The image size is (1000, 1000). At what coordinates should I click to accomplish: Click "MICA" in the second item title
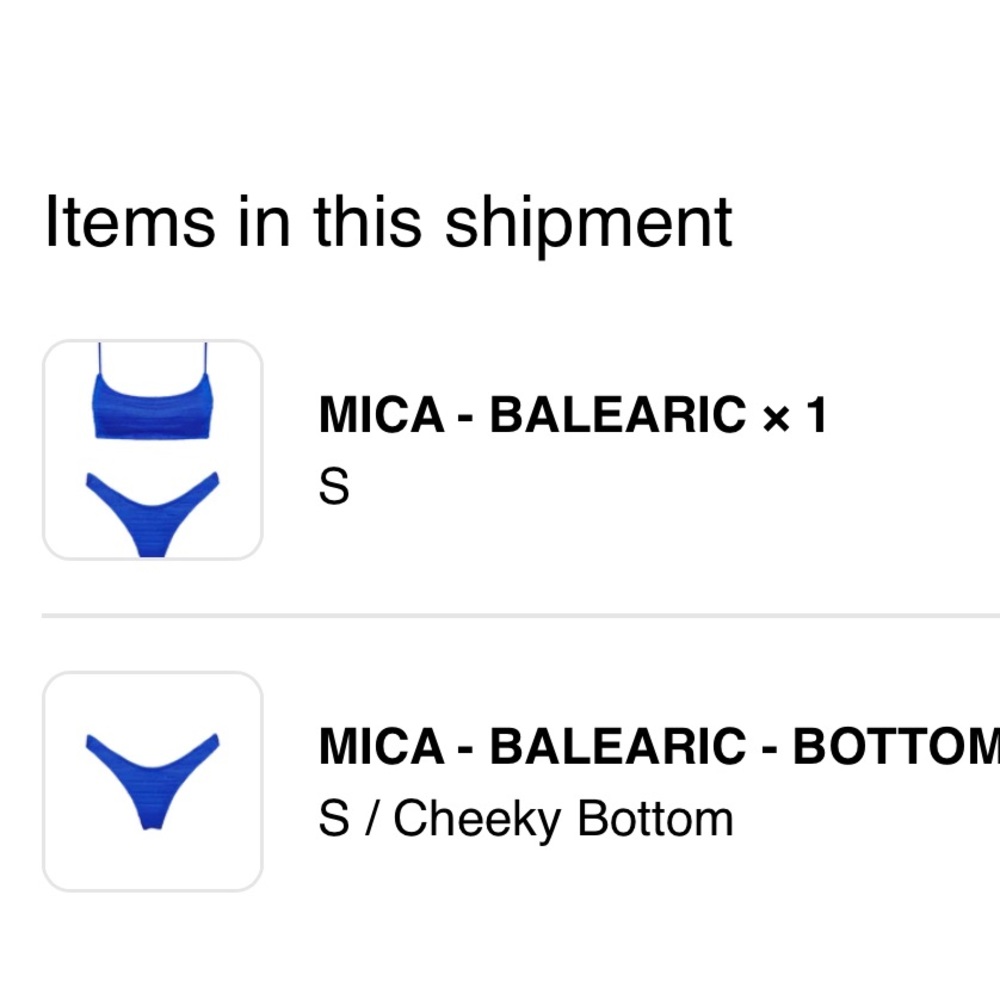tap(381, 746)
